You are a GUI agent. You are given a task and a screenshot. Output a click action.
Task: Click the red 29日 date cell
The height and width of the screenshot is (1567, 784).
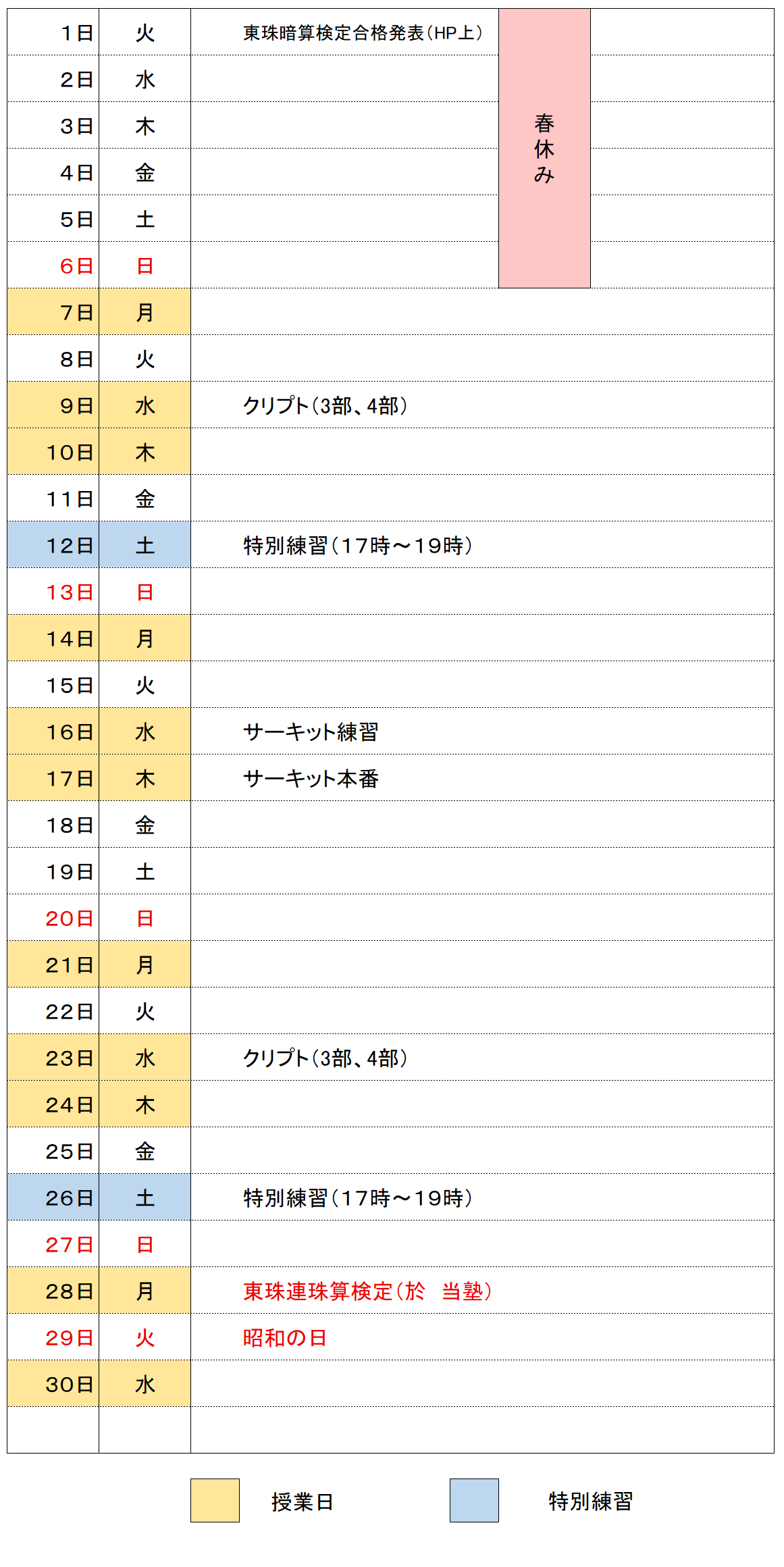tap(53, 1337)
